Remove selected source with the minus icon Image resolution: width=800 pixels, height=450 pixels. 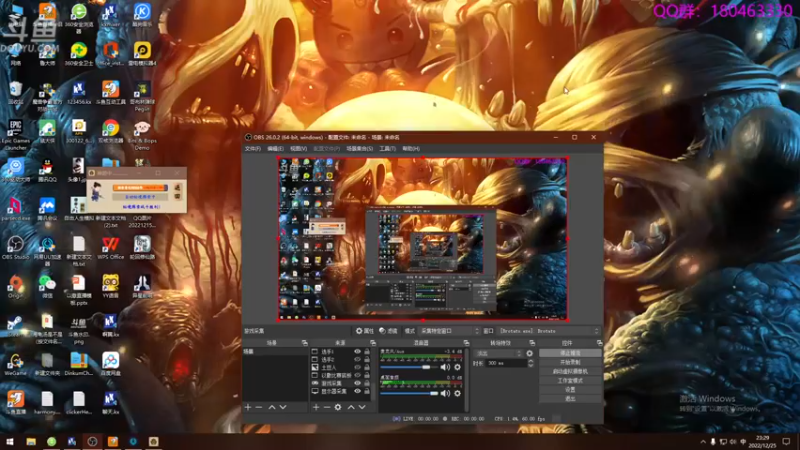(x=327, y=407)
